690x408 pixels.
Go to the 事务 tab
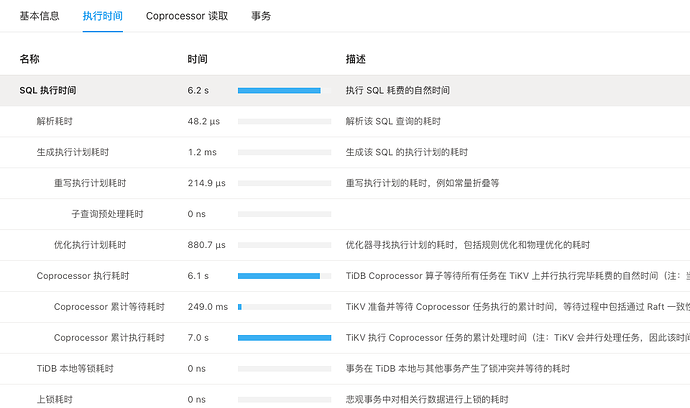point(261,16)
